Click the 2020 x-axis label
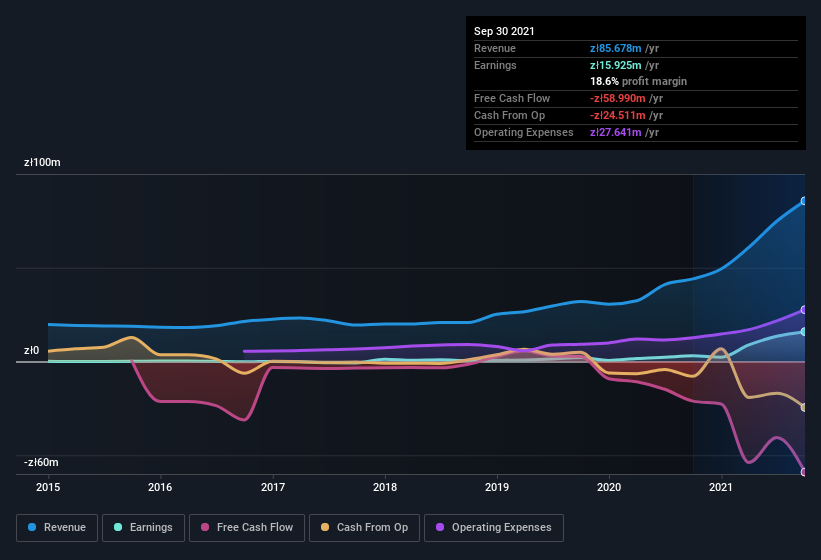The width and height of the screenshot is (821, 560). click(x=609, y=487)
